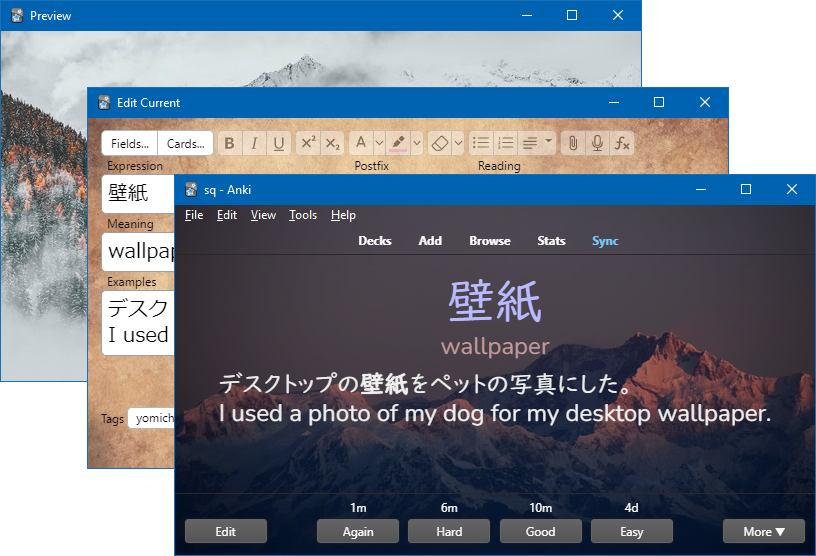The image size is (816, 556).
Task: Open the equations fx menu
Action: (x=622, y=143)
